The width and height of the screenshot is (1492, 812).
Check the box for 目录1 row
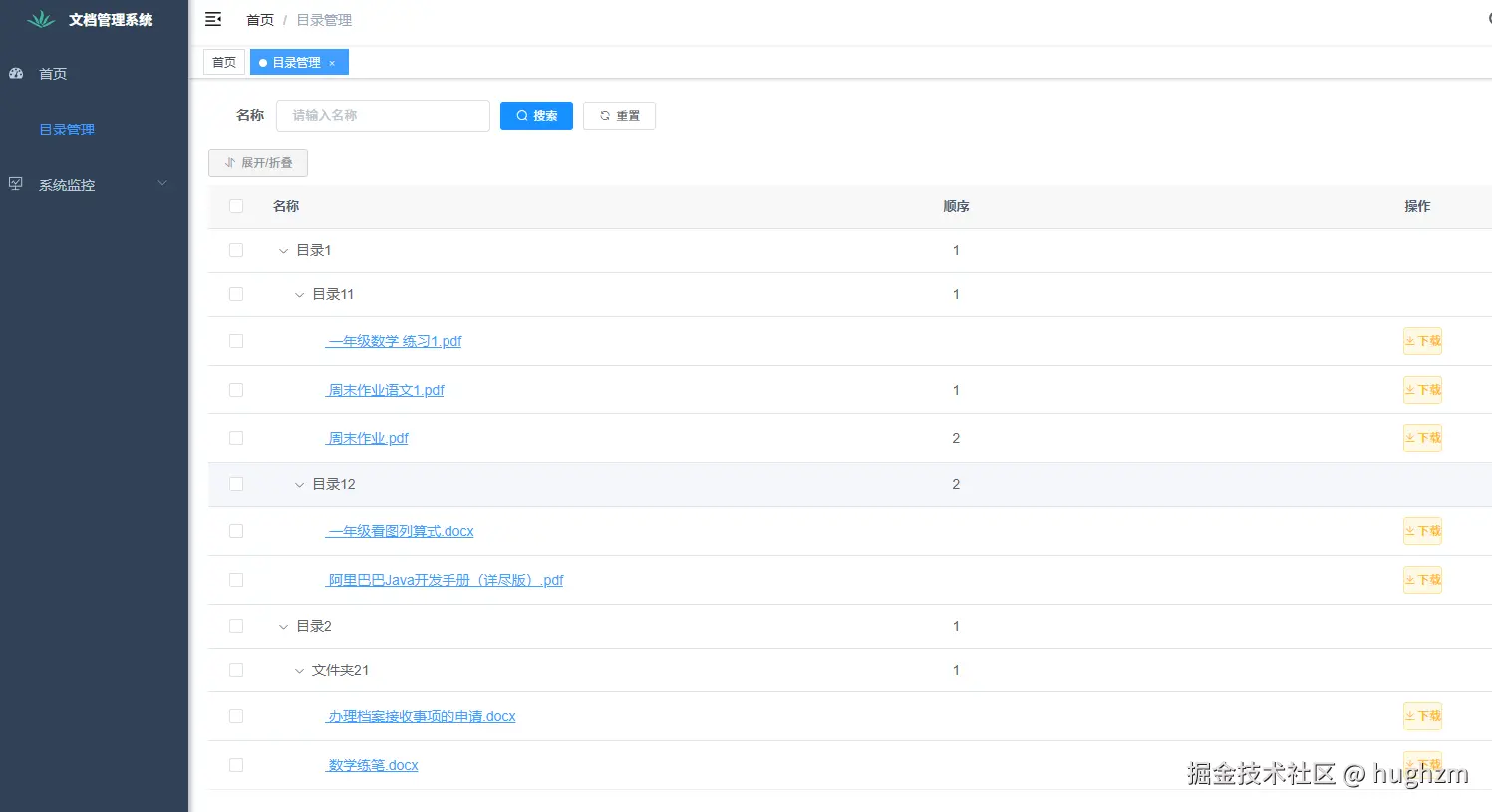click(x=236, y=250)
